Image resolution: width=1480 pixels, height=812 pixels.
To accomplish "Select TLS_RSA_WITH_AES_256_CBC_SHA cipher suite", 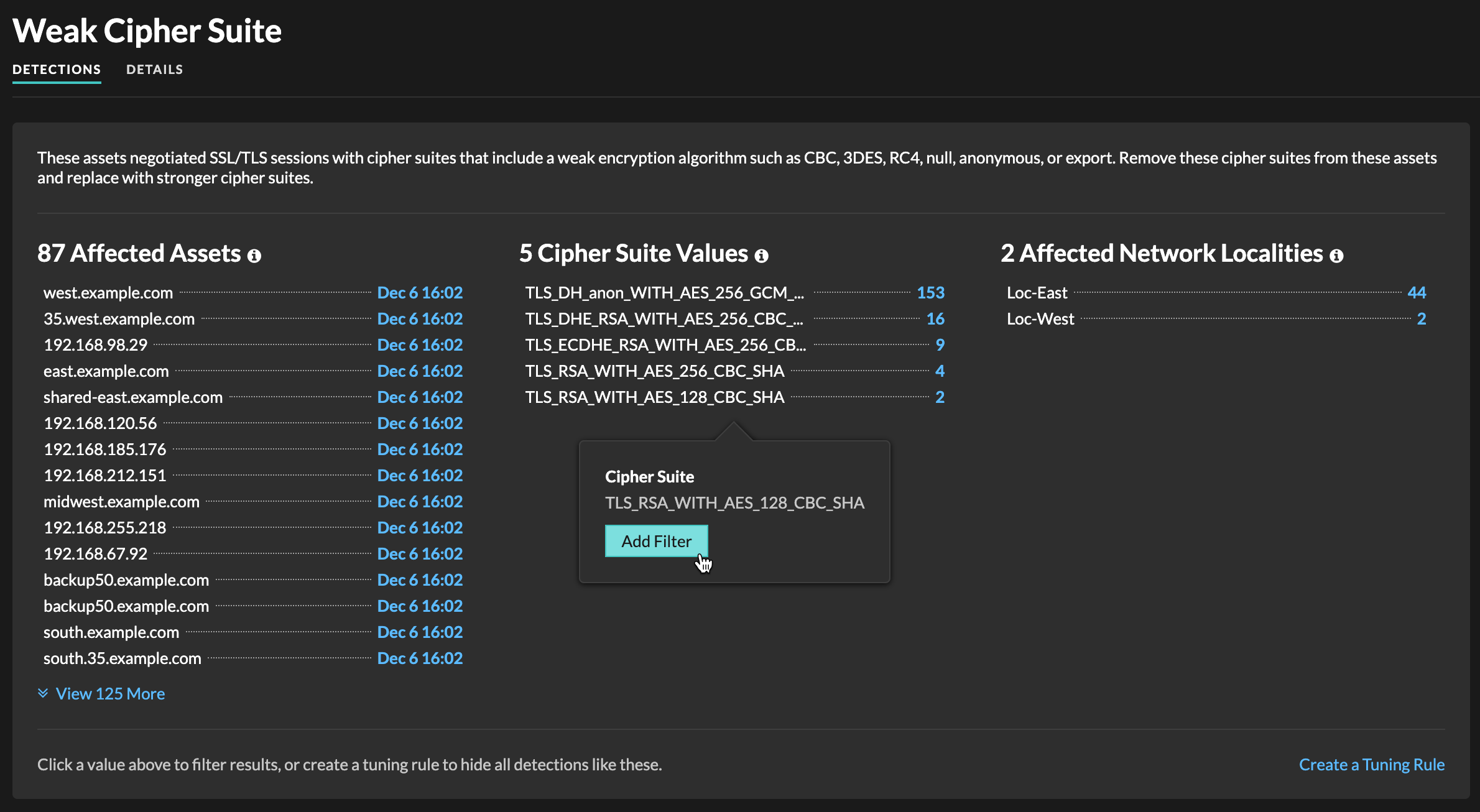I will (x=655, y=370).
